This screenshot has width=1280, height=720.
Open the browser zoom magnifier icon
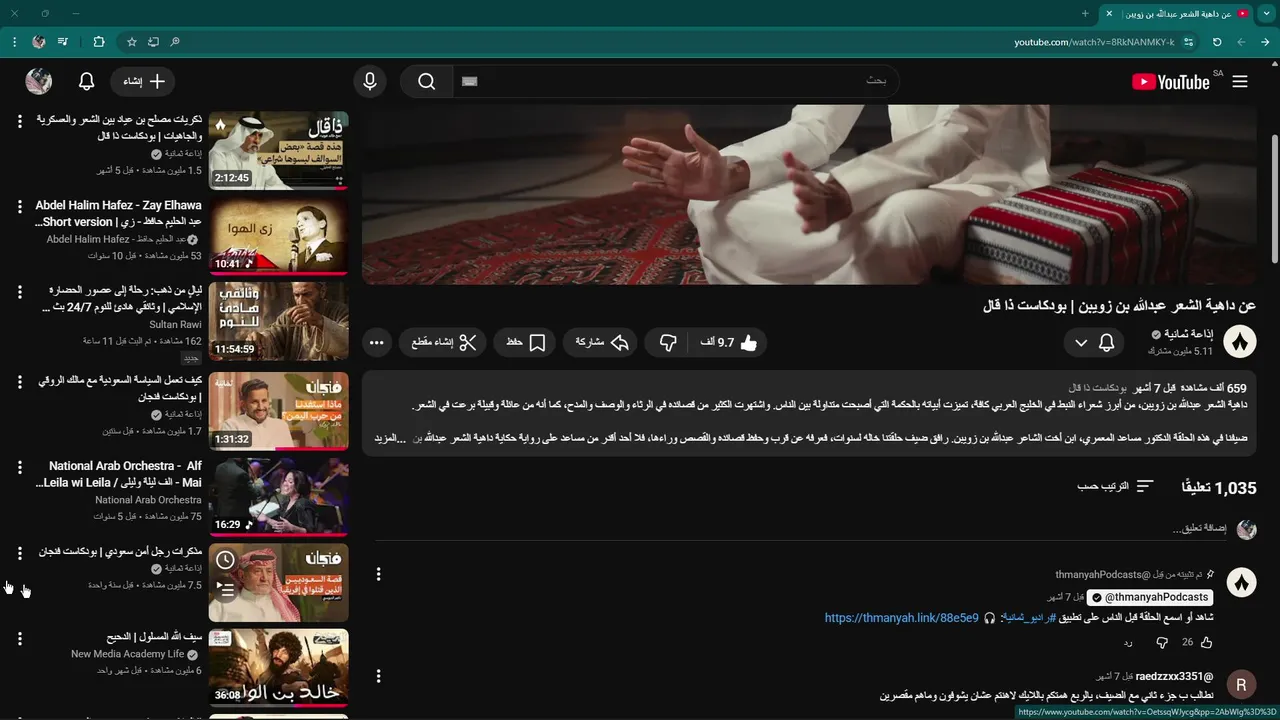coord(175,42)
